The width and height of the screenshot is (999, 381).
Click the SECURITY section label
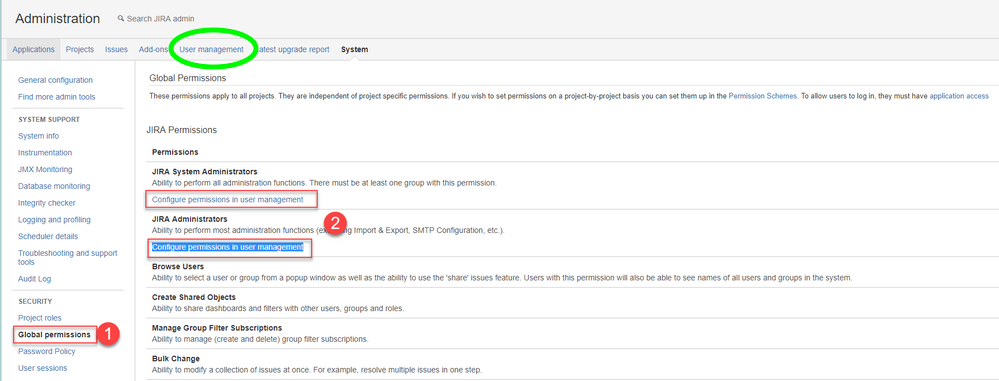tap(35, 301)
